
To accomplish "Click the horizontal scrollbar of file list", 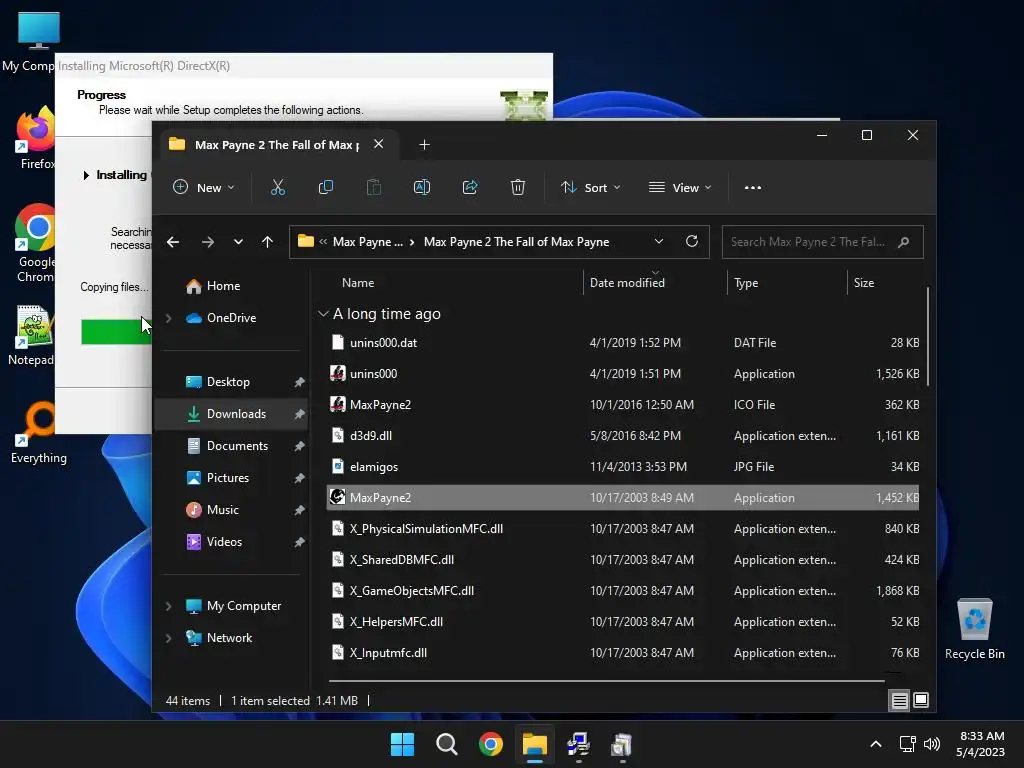I will tap(607, 681).
